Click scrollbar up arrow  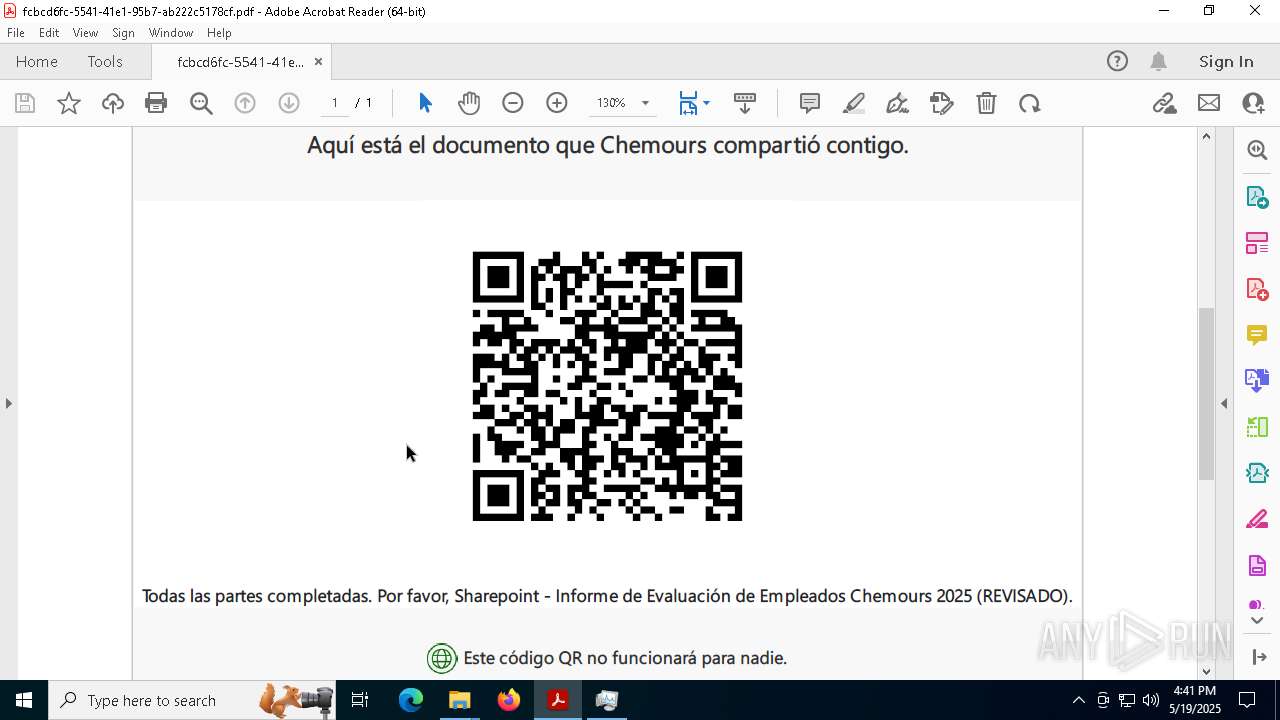pos(1206,136)
